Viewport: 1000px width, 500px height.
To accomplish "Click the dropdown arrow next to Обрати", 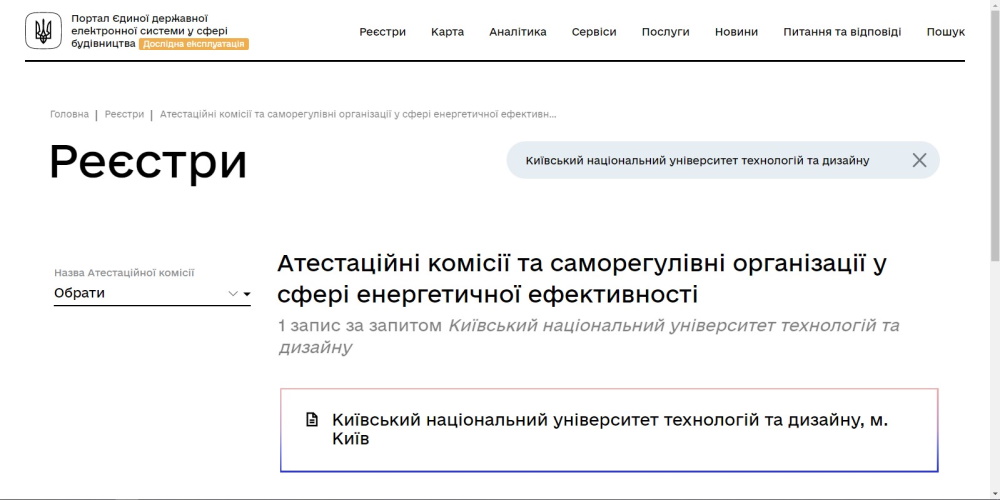I will [247, 294].
